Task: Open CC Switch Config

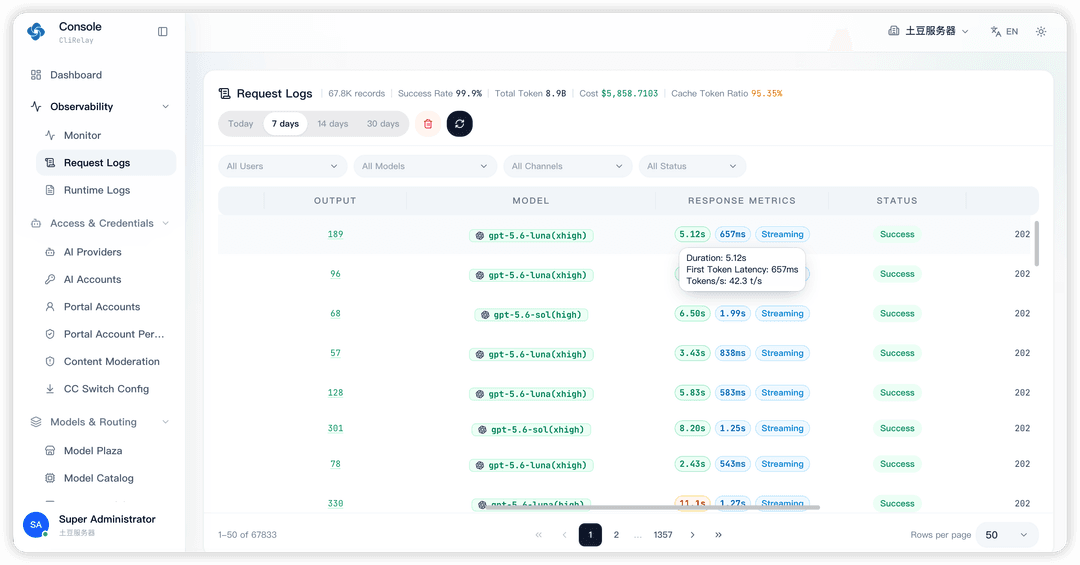Action: coord(106,389)
